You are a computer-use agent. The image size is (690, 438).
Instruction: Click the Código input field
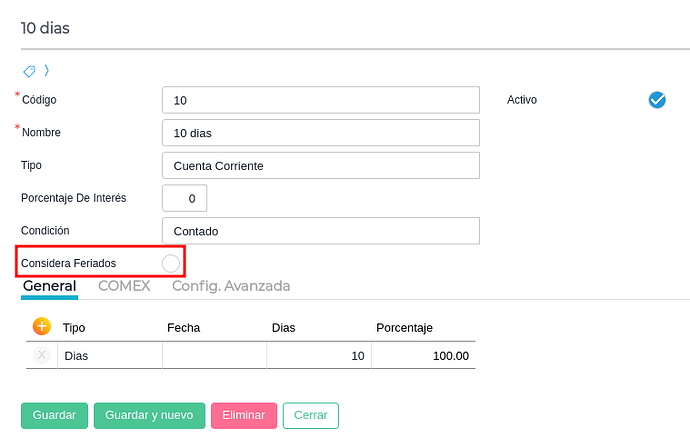tap(320, 101)
